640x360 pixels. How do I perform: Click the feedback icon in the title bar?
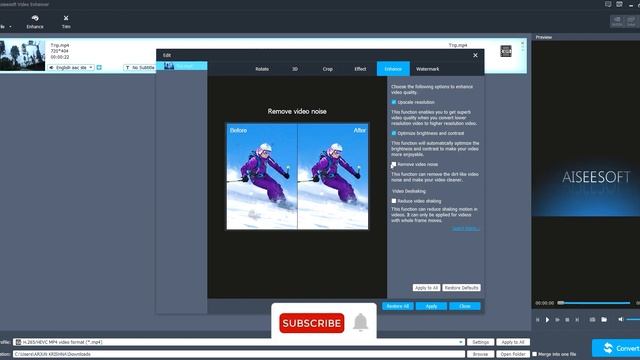608,4
